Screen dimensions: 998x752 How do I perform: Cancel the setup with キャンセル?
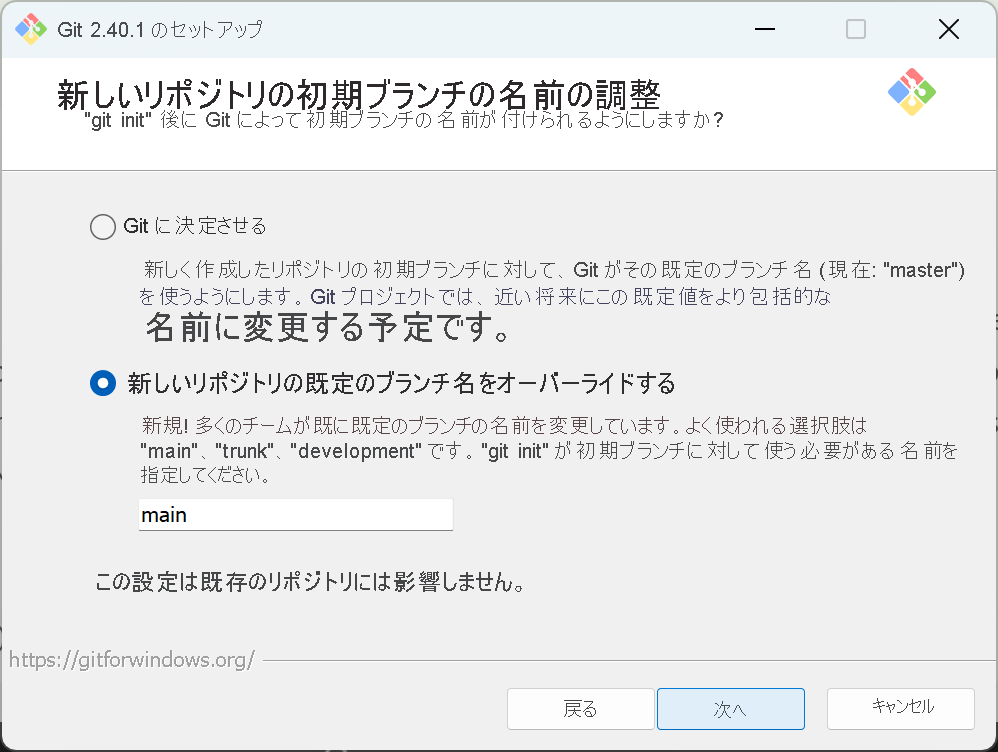pyautogui.click(x=899, y=708)
